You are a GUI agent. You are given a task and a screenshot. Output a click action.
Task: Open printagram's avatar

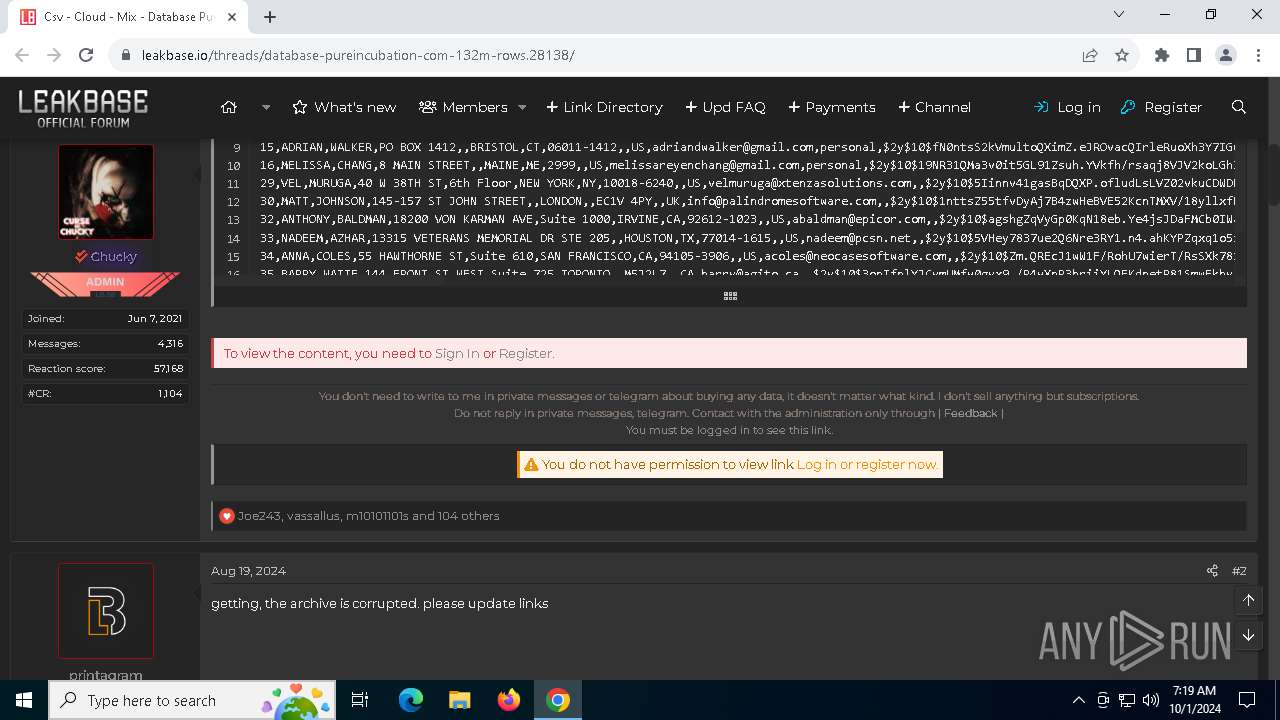[x=106, y=611]
